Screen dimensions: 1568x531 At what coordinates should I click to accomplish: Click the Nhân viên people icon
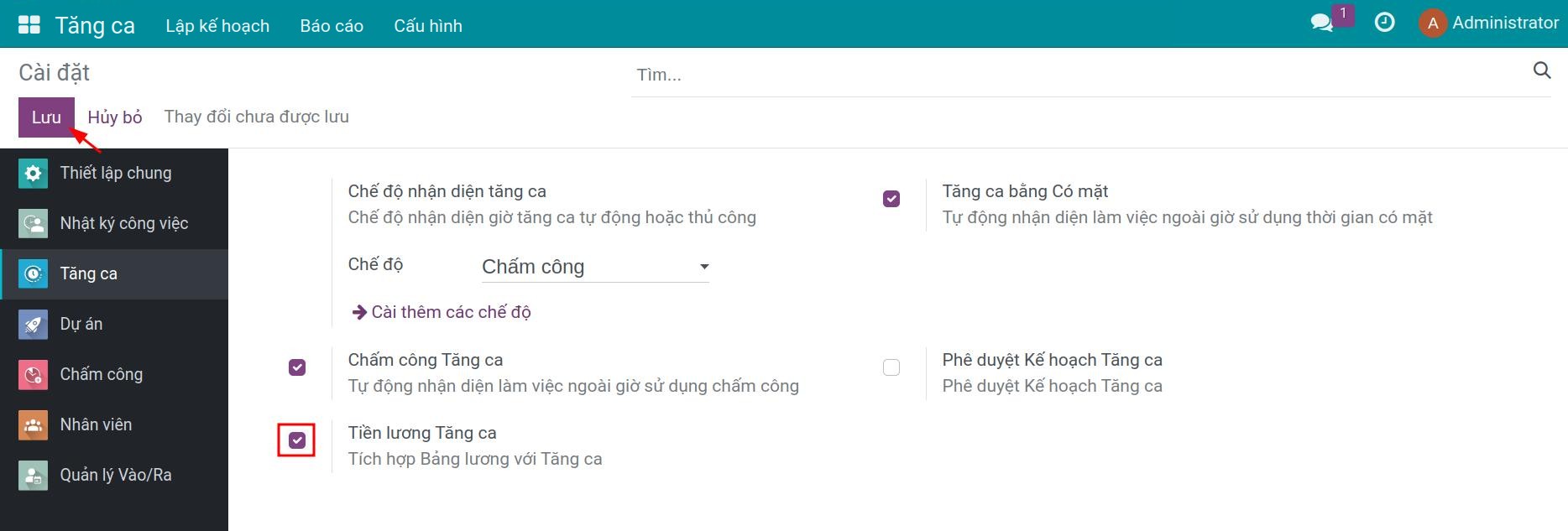33,425
